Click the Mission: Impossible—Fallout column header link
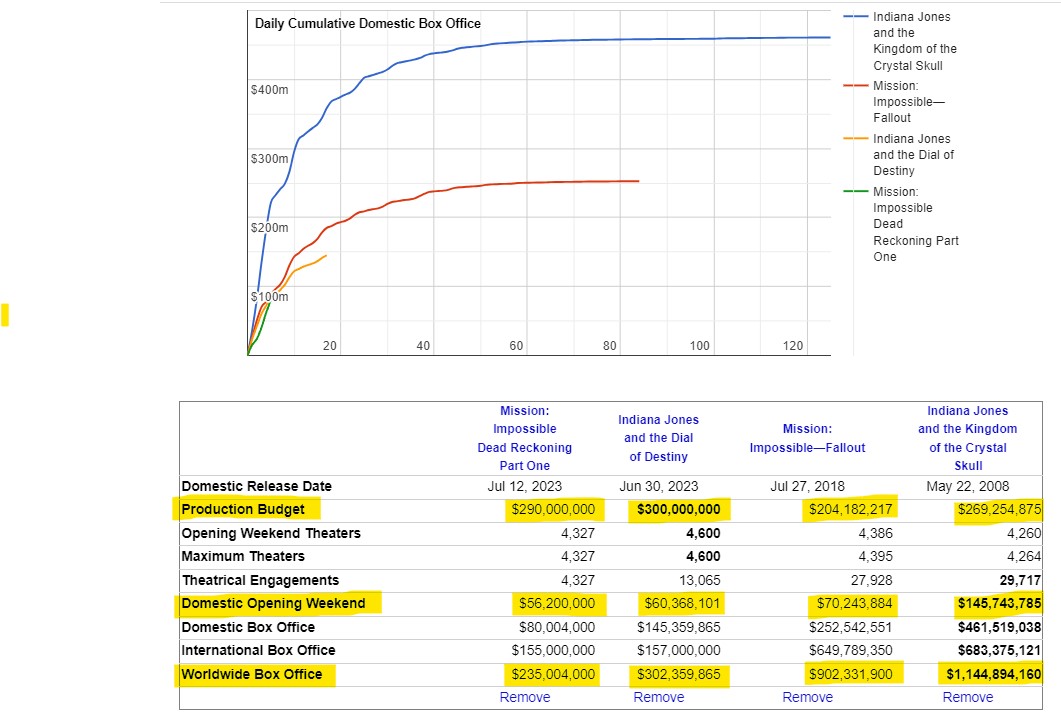 [x=807, y=438]
